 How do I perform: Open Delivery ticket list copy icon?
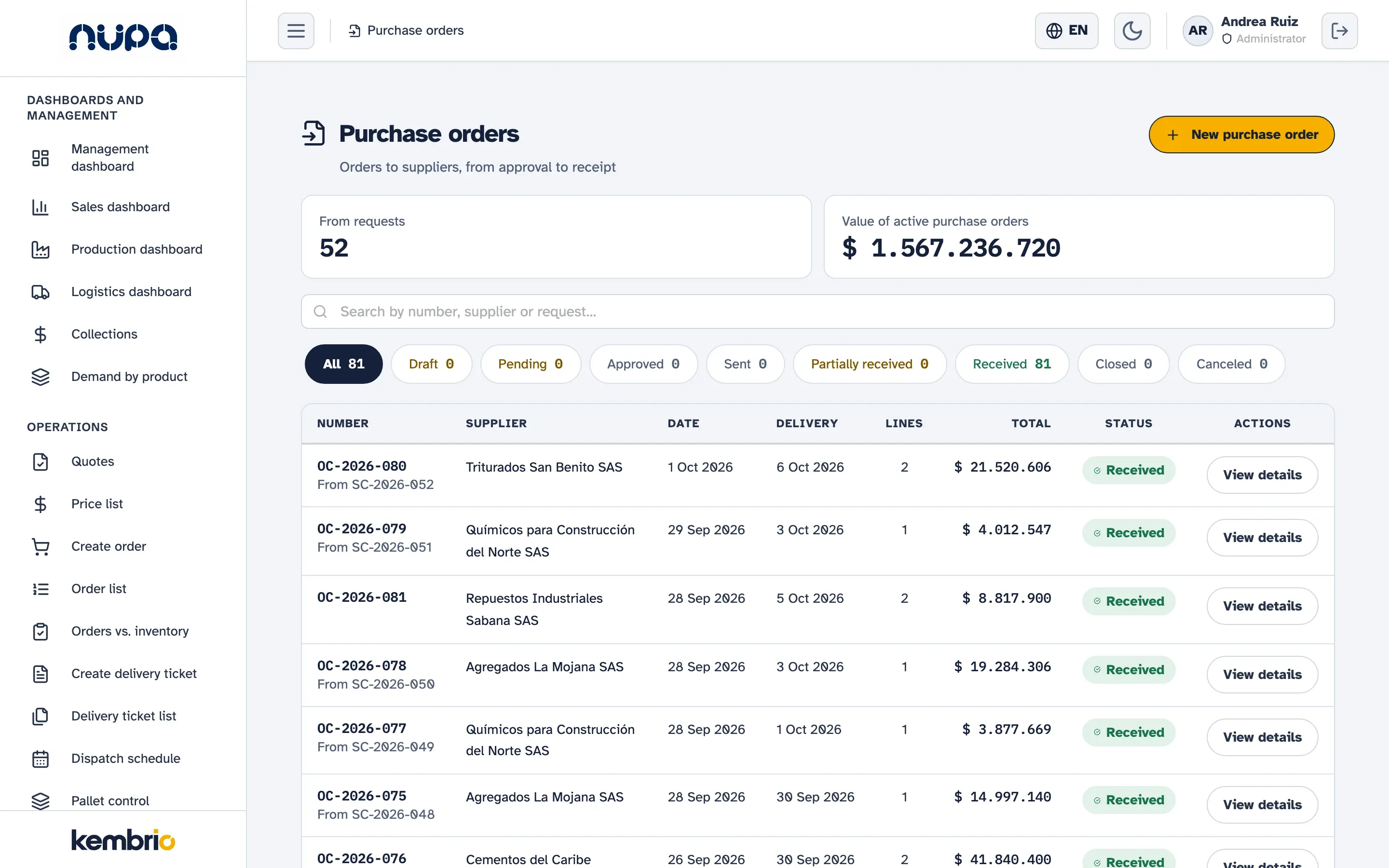pos(40,717)
